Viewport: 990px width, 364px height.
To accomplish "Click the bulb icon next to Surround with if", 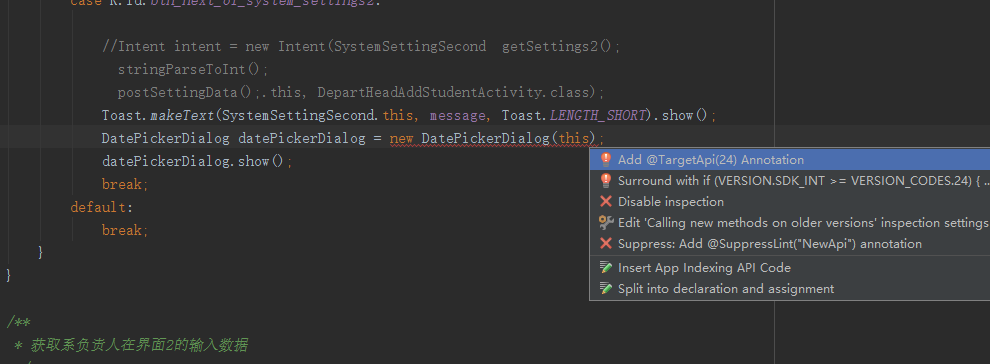I will (605, 180).
